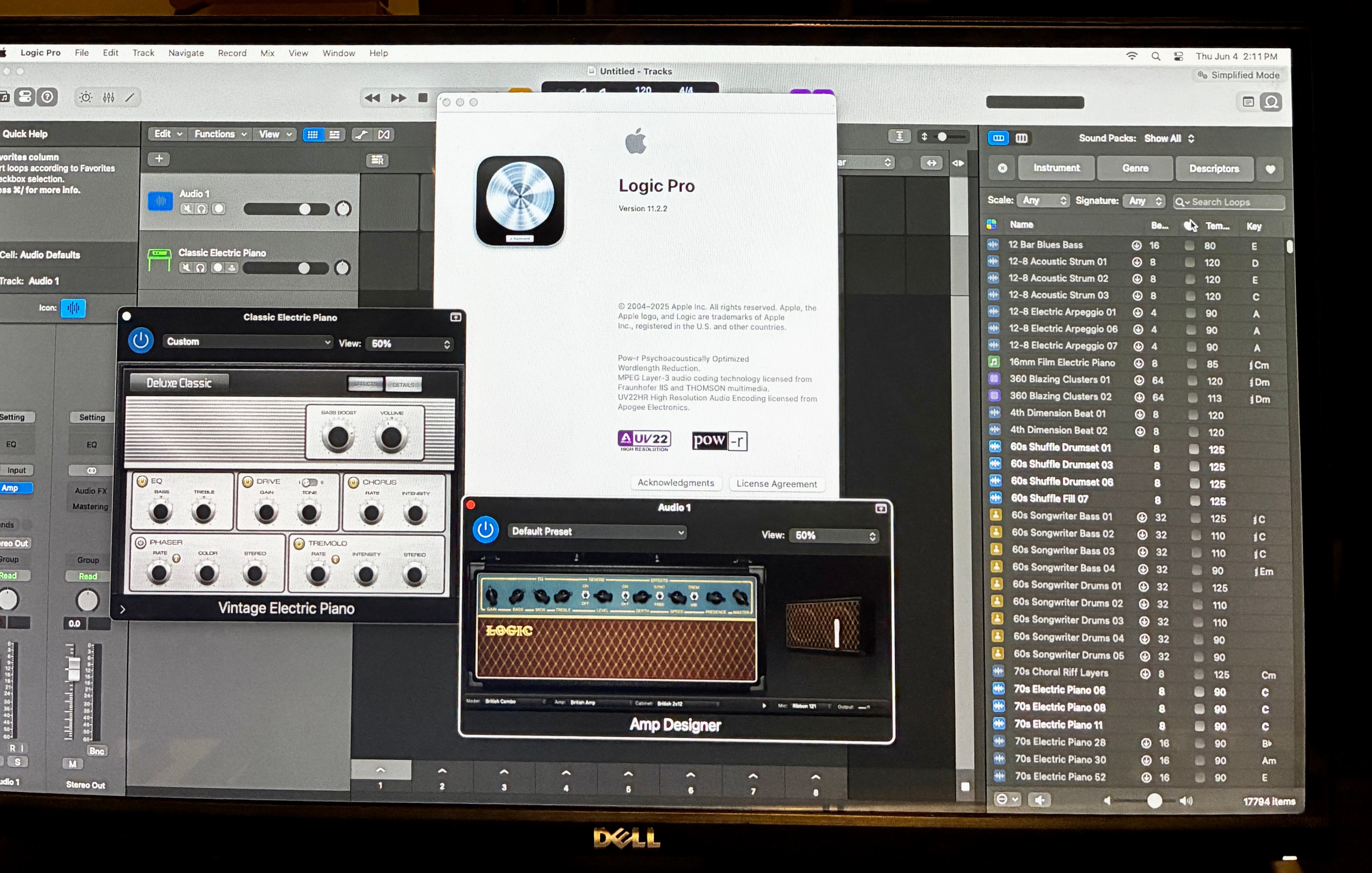The height and width of the screenshot is (873, 1372).
Task: Click the Audio 1 track volume slider
Action: 286,209
